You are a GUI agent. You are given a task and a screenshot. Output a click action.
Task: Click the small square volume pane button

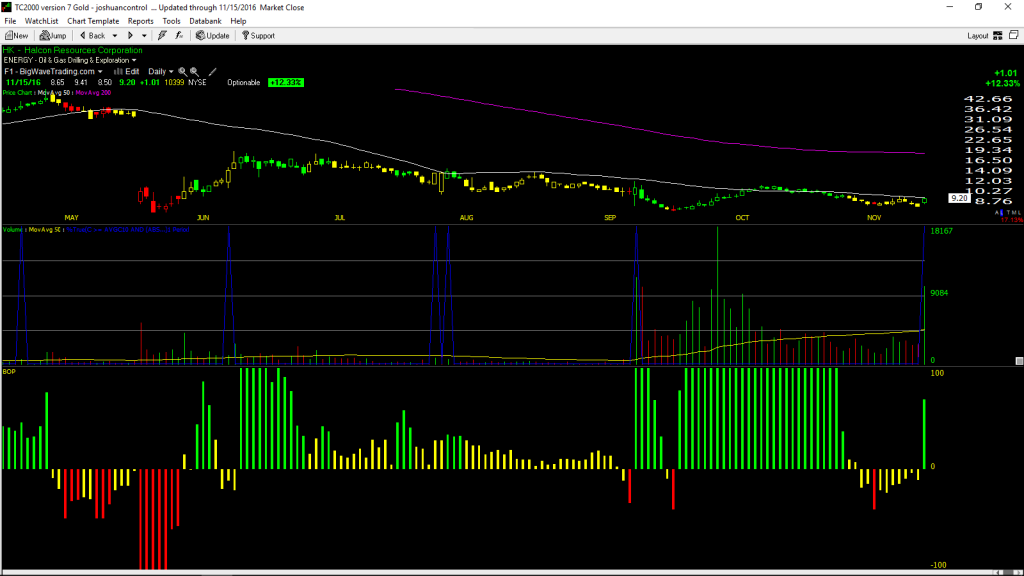[1019, 360]
